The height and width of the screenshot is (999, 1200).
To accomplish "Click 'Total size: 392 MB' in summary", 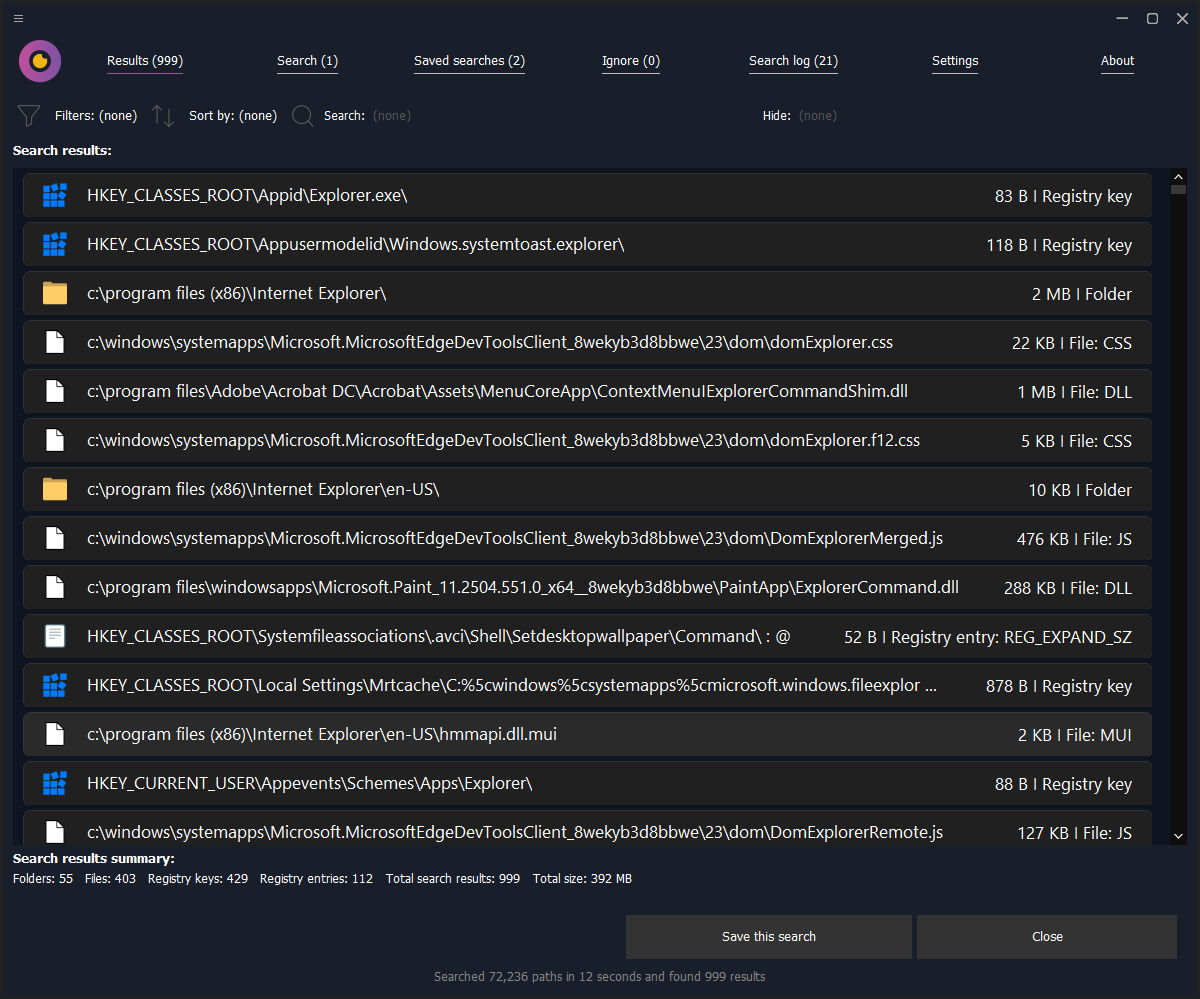I will click(582, 879).
